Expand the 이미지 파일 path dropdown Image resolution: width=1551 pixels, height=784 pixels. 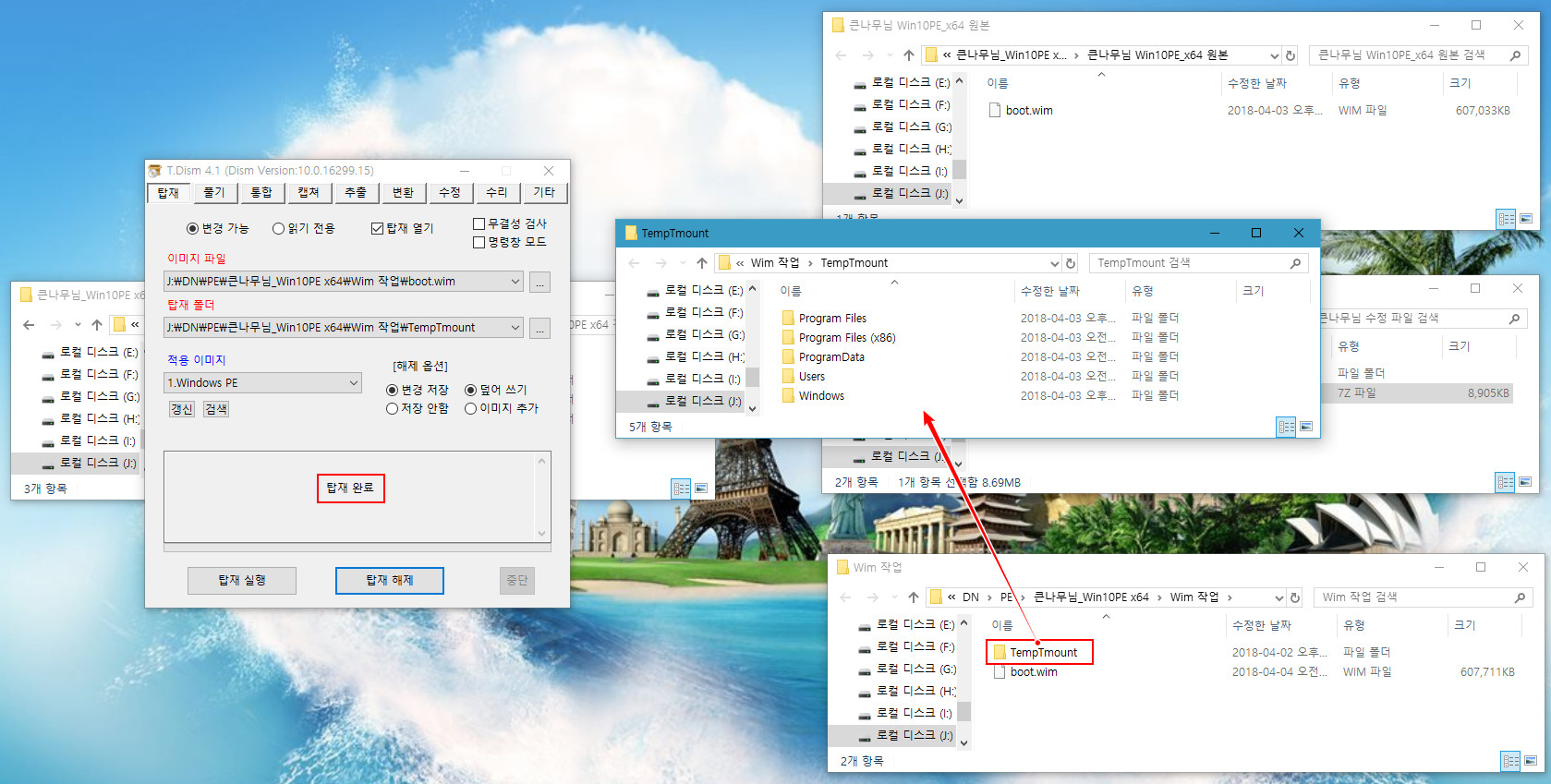pos(515,282)
